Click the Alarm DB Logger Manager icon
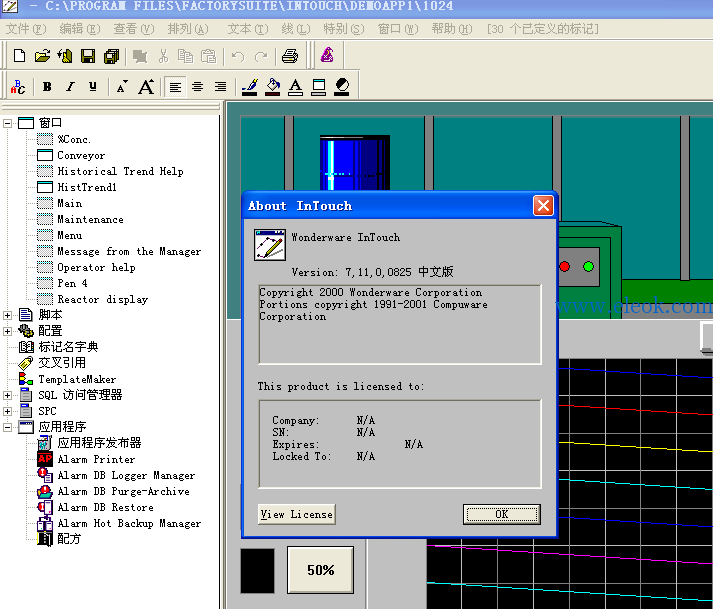This screenshot has height=609, width=713. pyautogui.click(x=45, y=475)
